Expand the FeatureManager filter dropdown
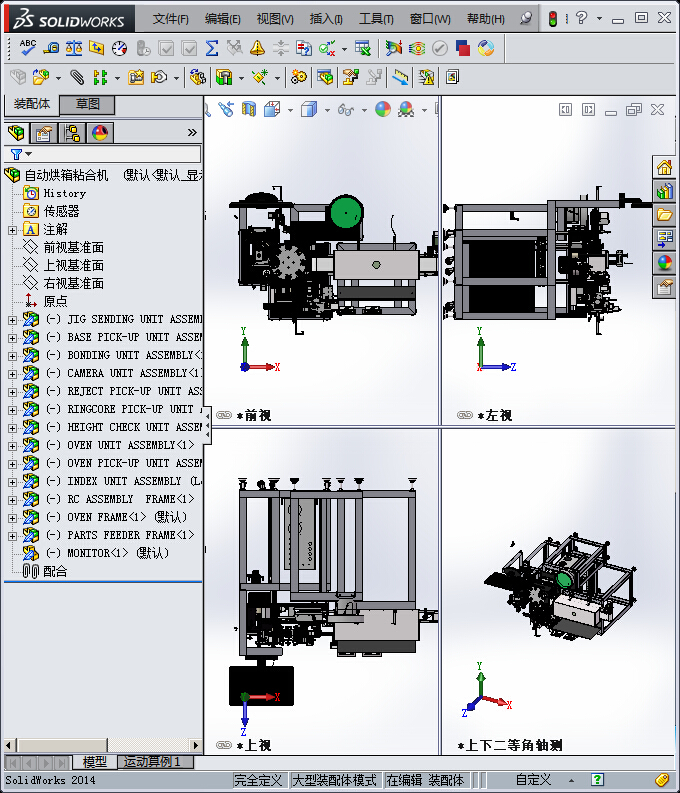Screen dimensions: 680x793 [28, 154]
